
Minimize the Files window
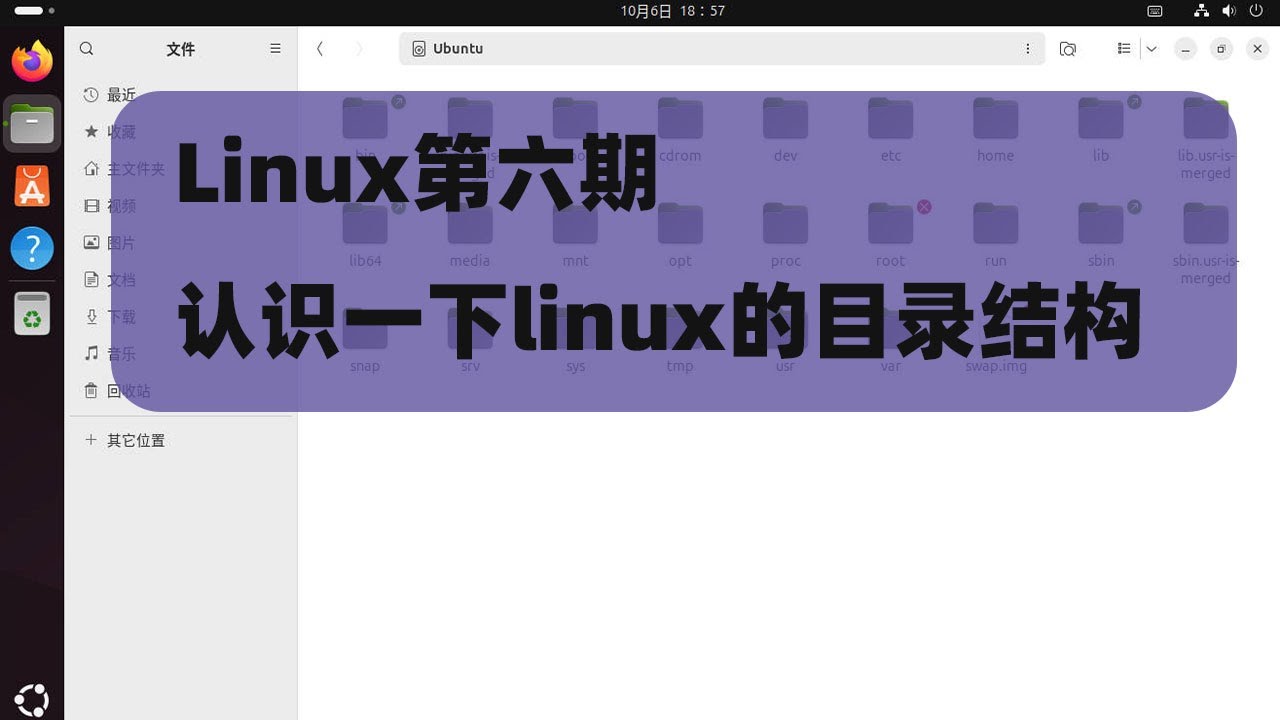click(1185, 49)
